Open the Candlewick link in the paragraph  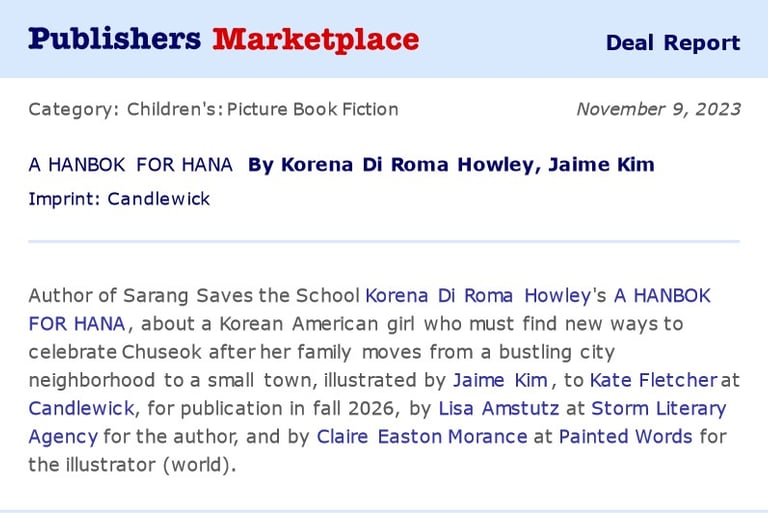pos(81,408)
